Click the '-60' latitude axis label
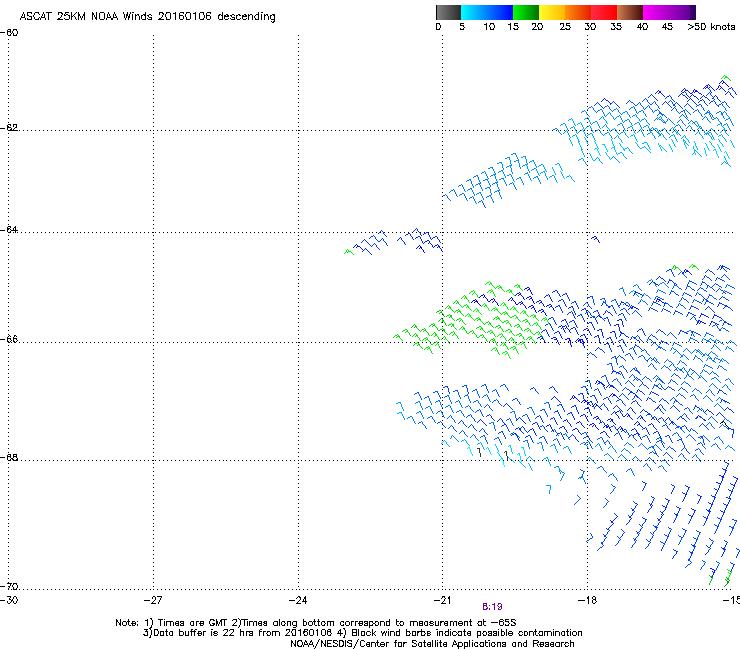Screen dimensions: 740x650 [x=9, y=33]
